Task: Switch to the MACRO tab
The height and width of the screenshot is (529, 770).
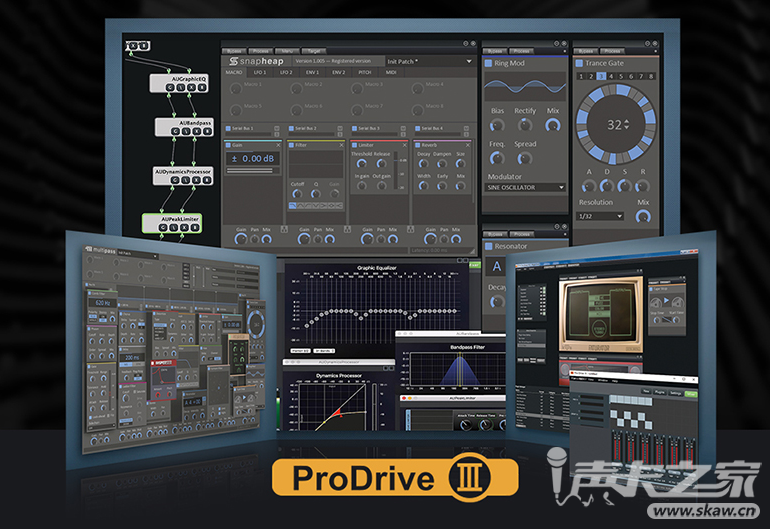Action: 234,72
